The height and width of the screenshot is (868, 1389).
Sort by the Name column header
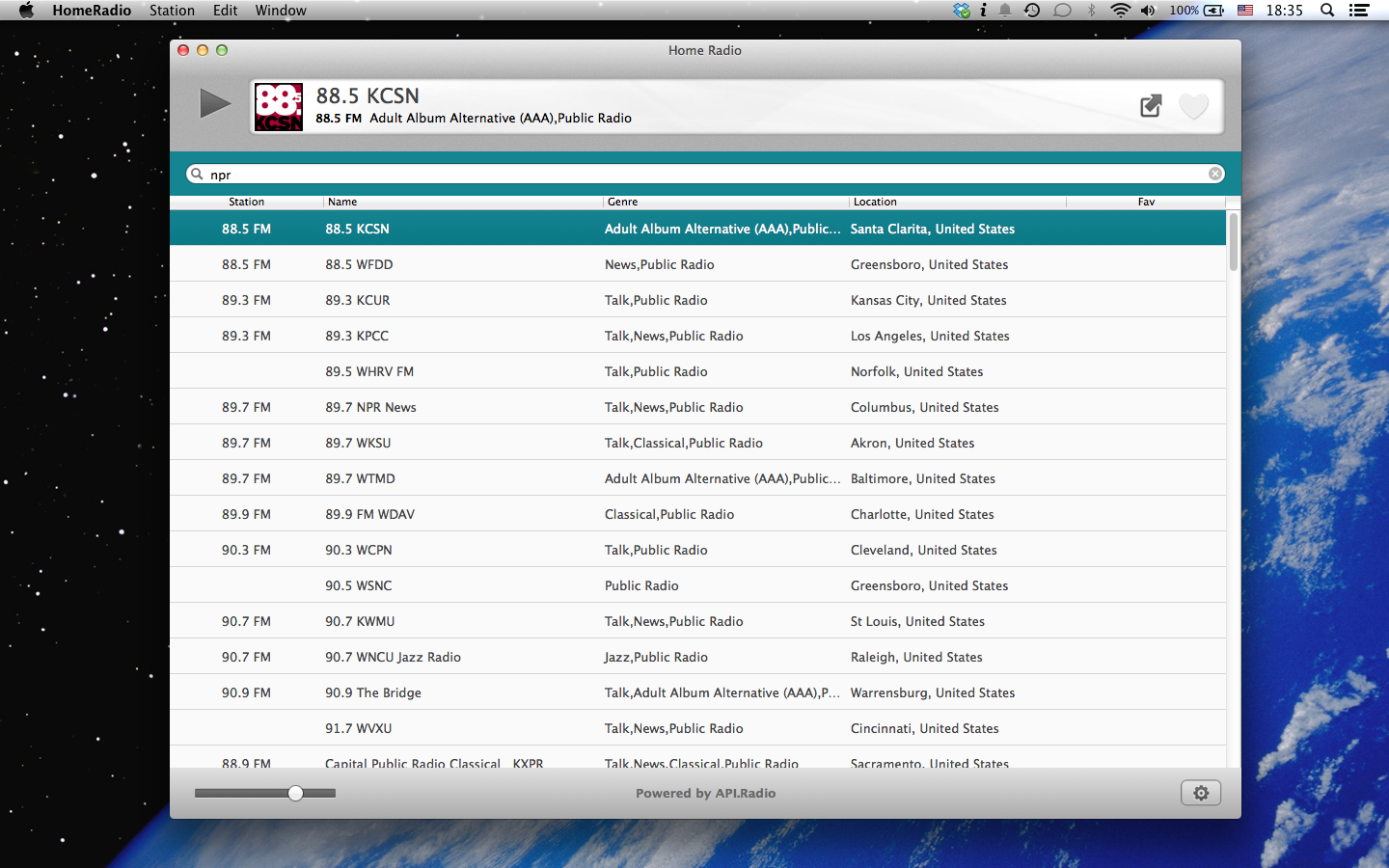click(x=463, y=202)
